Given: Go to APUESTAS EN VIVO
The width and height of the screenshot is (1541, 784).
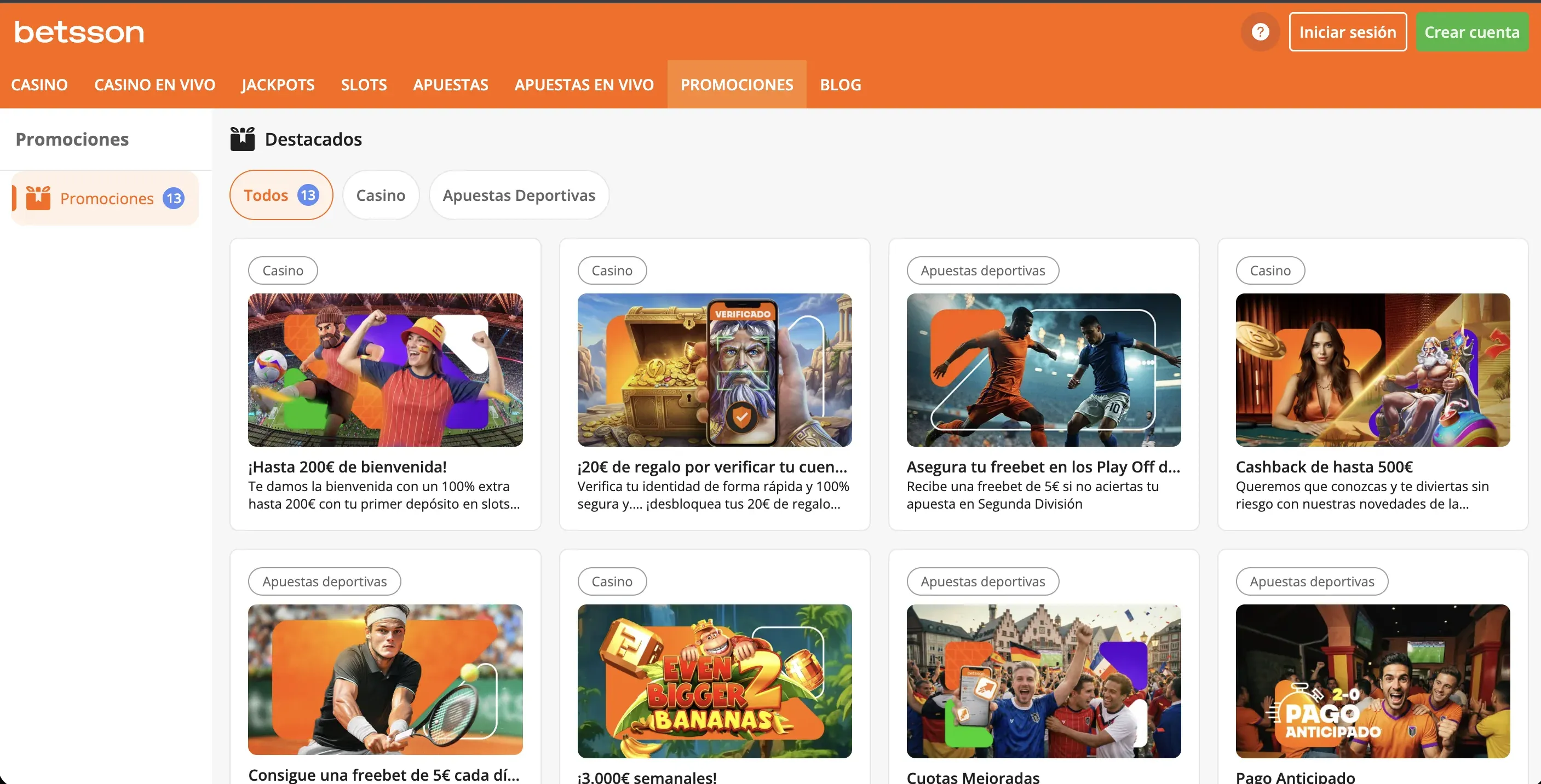Looking at the screenshot, I should pyautogui.click(x=584, y=84).
